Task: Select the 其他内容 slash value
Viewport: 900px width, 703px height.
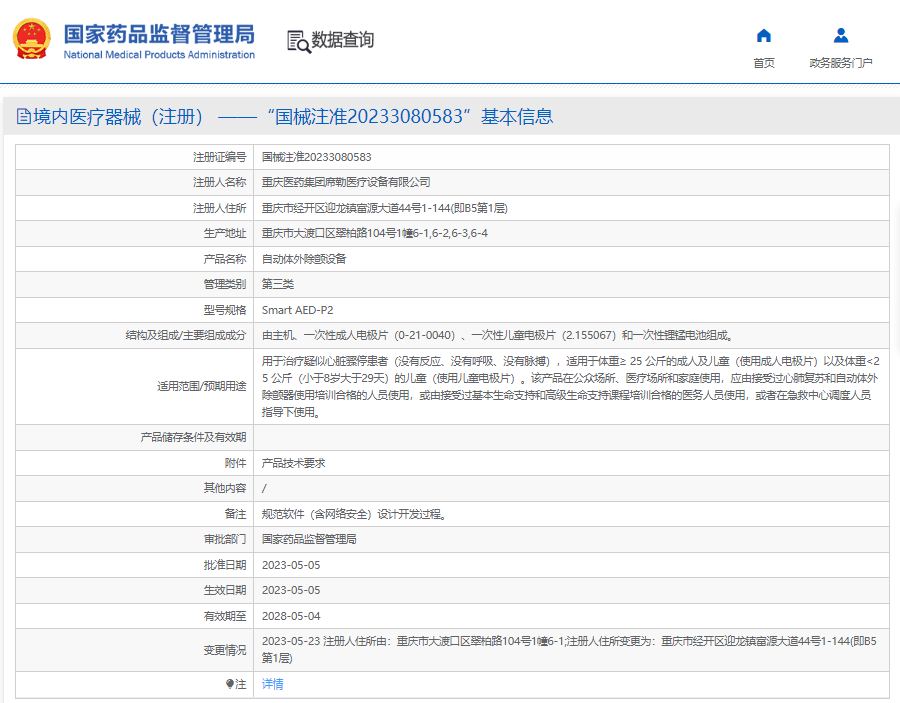Action: point(264,488)
